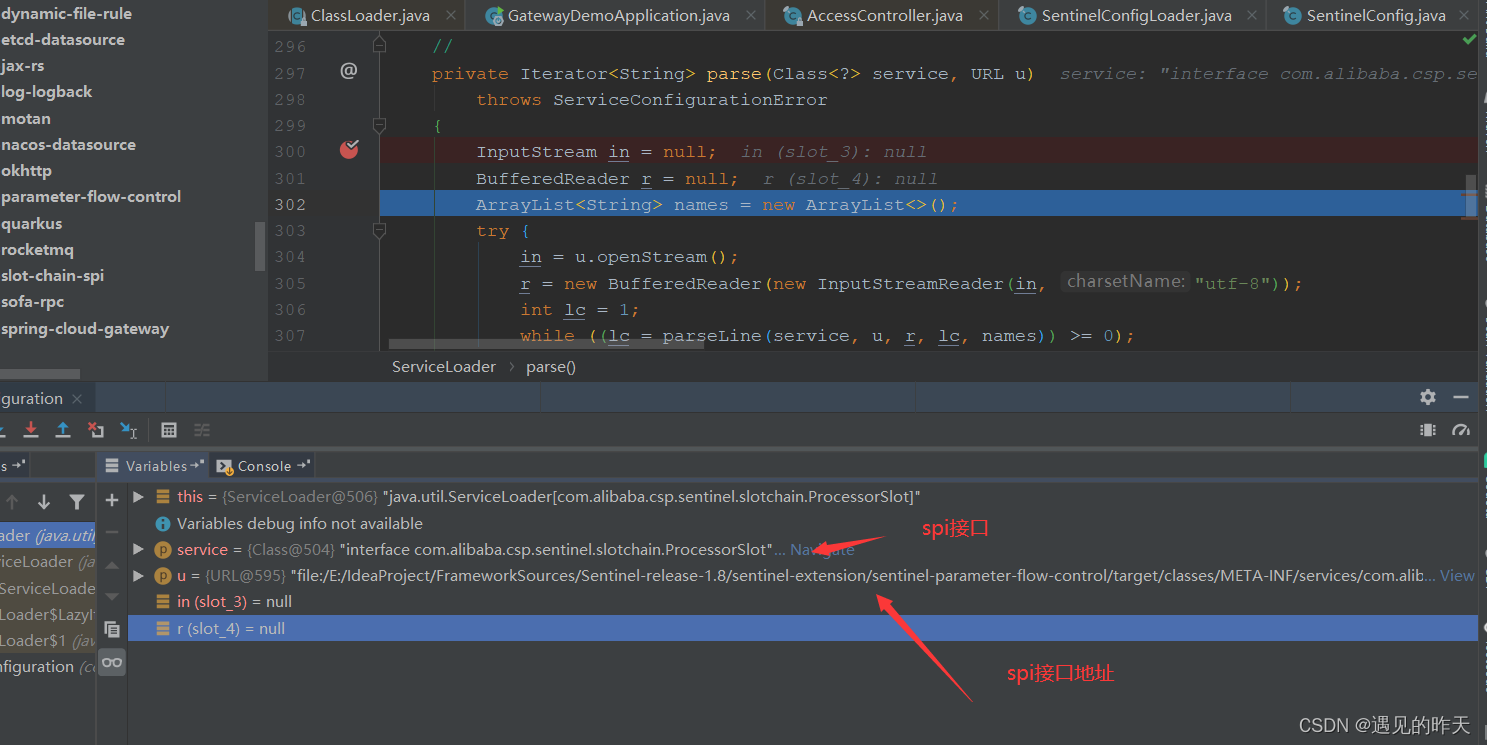Click the project tree horizontal scrollbar
The width and height of the screenshot is (1487, 745).
point(40,373)
